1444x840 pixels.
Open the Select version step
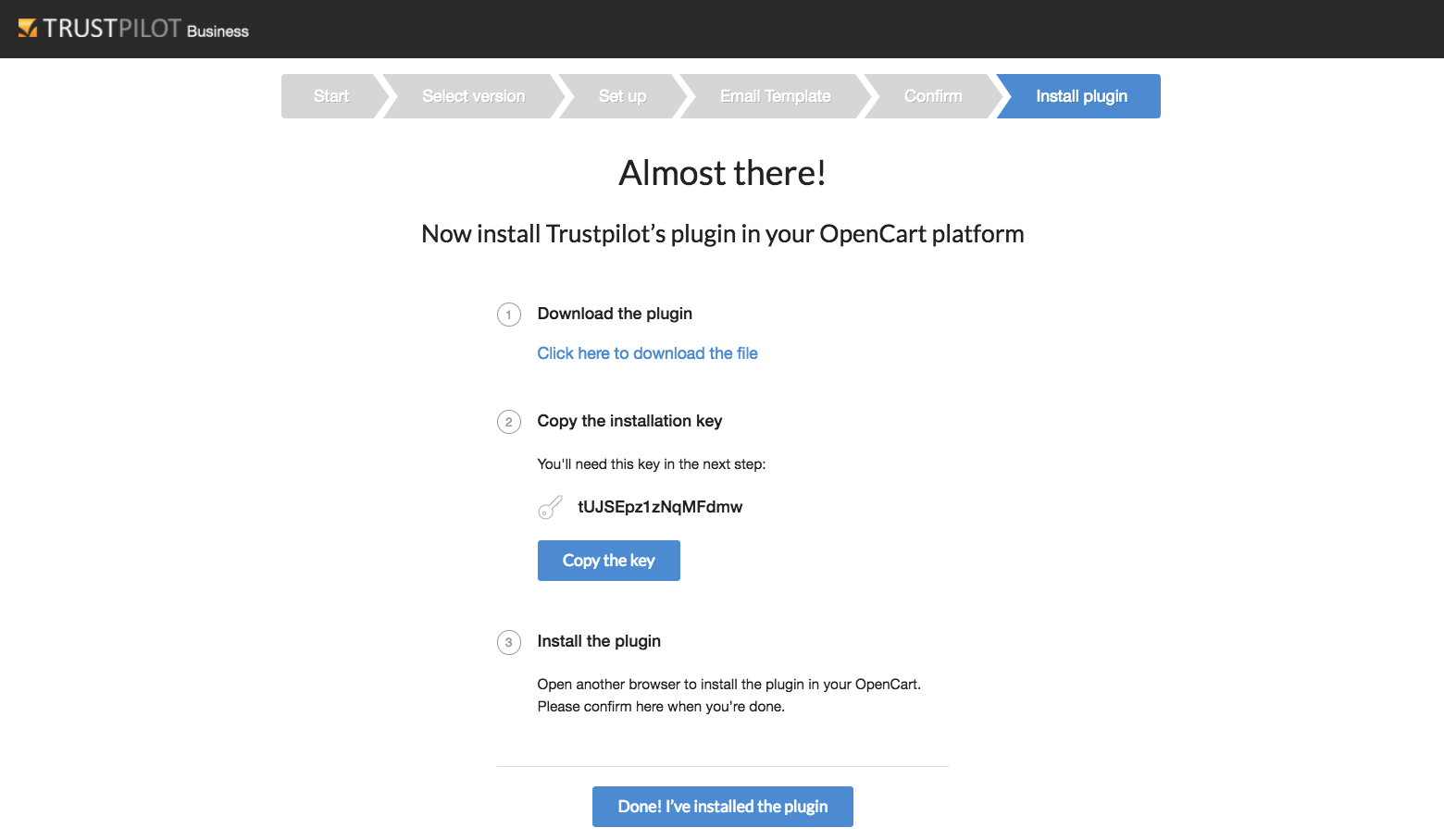pos(473,96)
